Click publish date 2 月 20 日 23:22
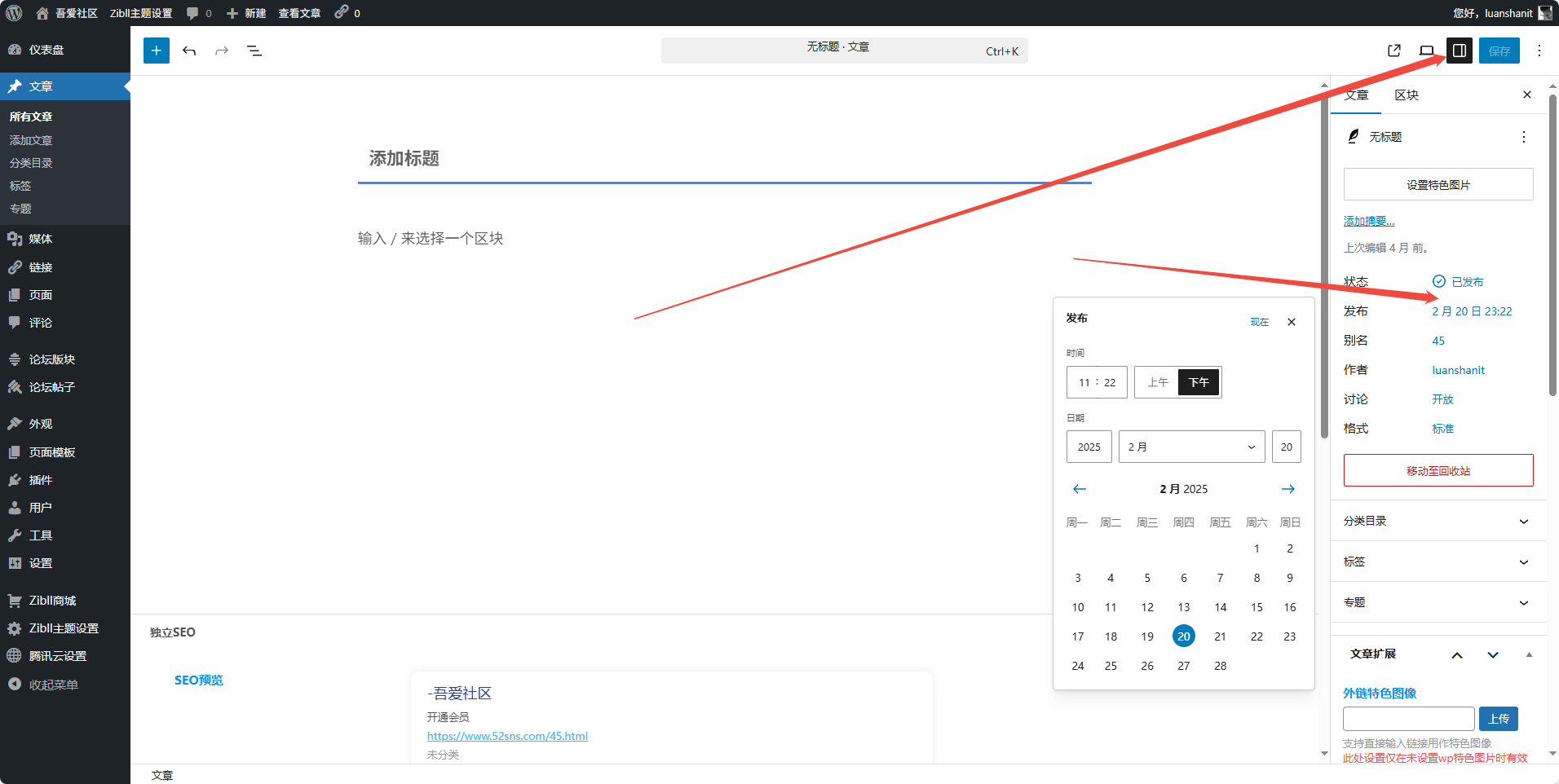Viewport: 1559px width, 784px height. tap(1472, 311)
